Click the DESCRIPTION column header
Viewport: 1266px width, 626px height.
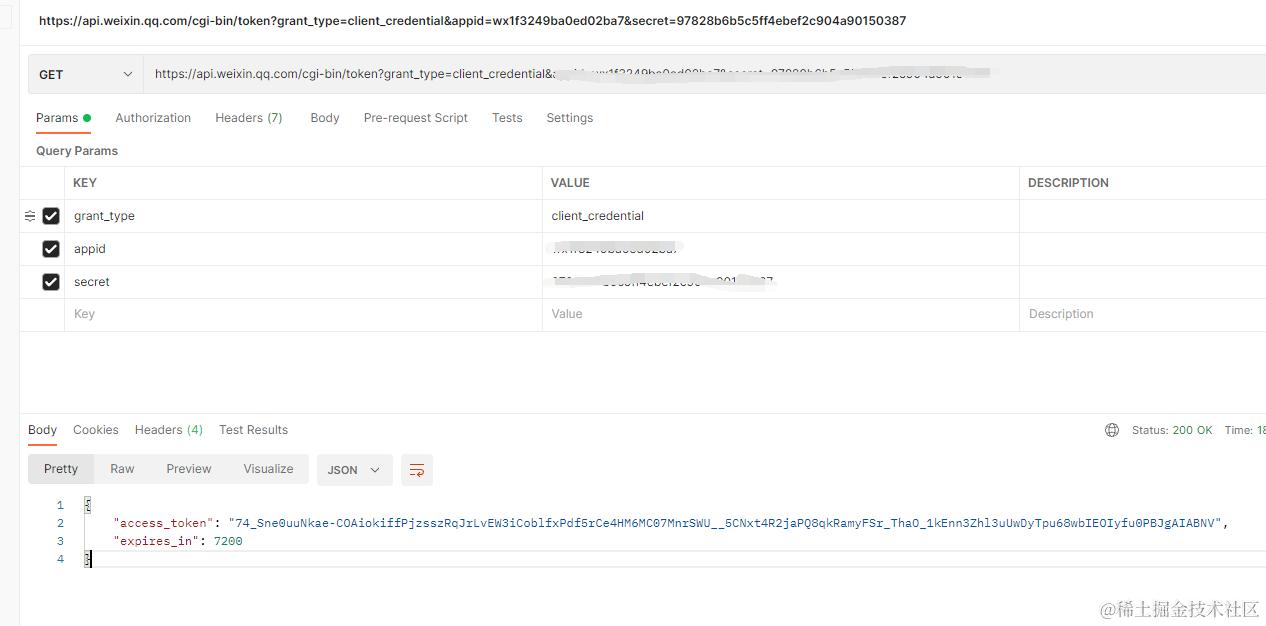pos(1069,183)
